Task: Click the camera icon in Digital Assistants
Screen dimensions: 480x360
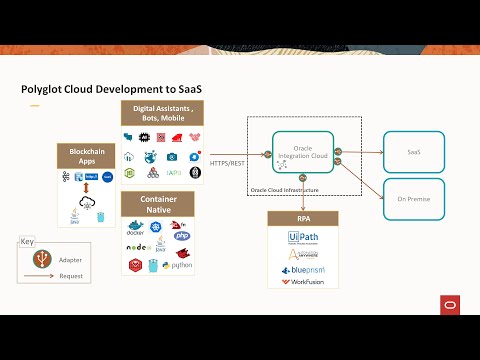Action: pyautogui.click(x=172, y=157)
